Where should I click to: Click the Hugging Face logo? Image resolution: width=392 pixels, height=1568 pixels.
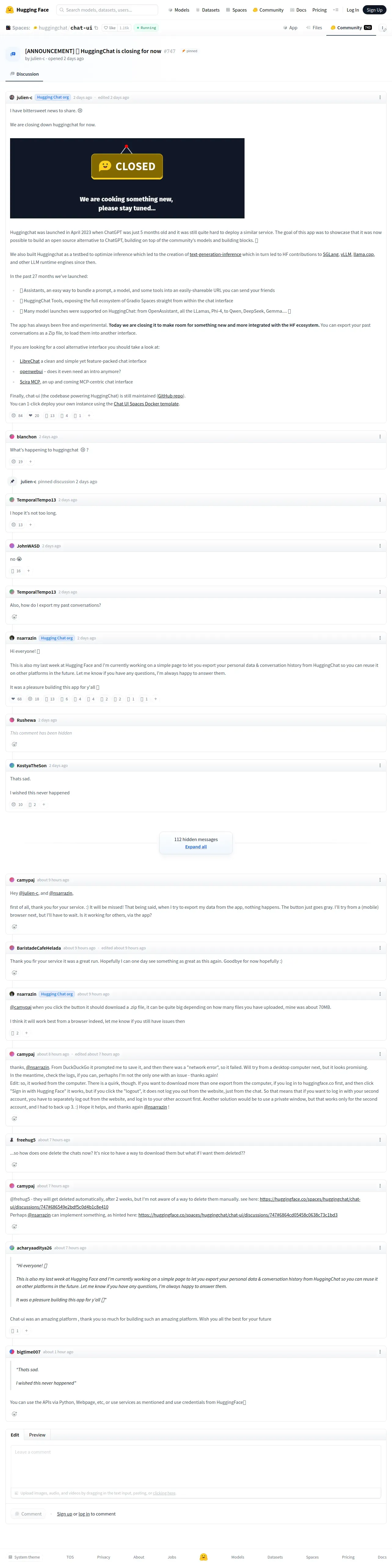(27, 10)
